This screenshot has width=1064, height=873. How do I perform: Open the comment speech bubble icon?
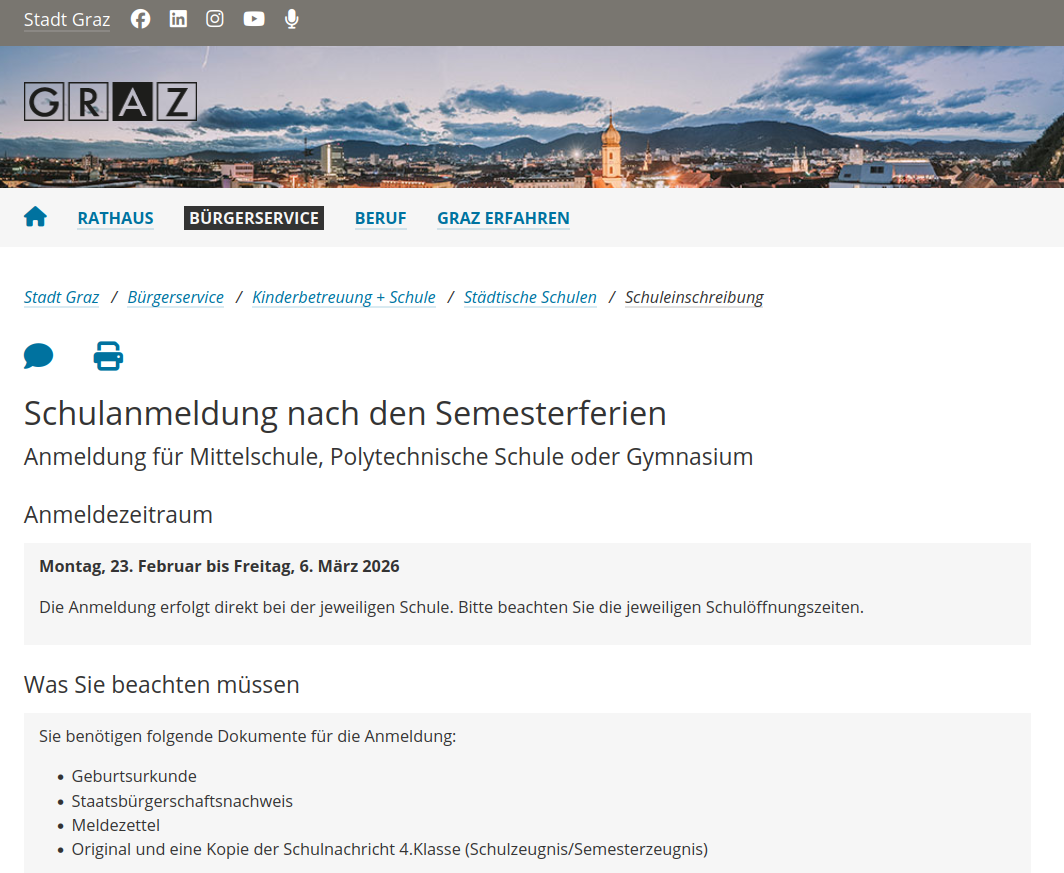[x=38, y=356]
